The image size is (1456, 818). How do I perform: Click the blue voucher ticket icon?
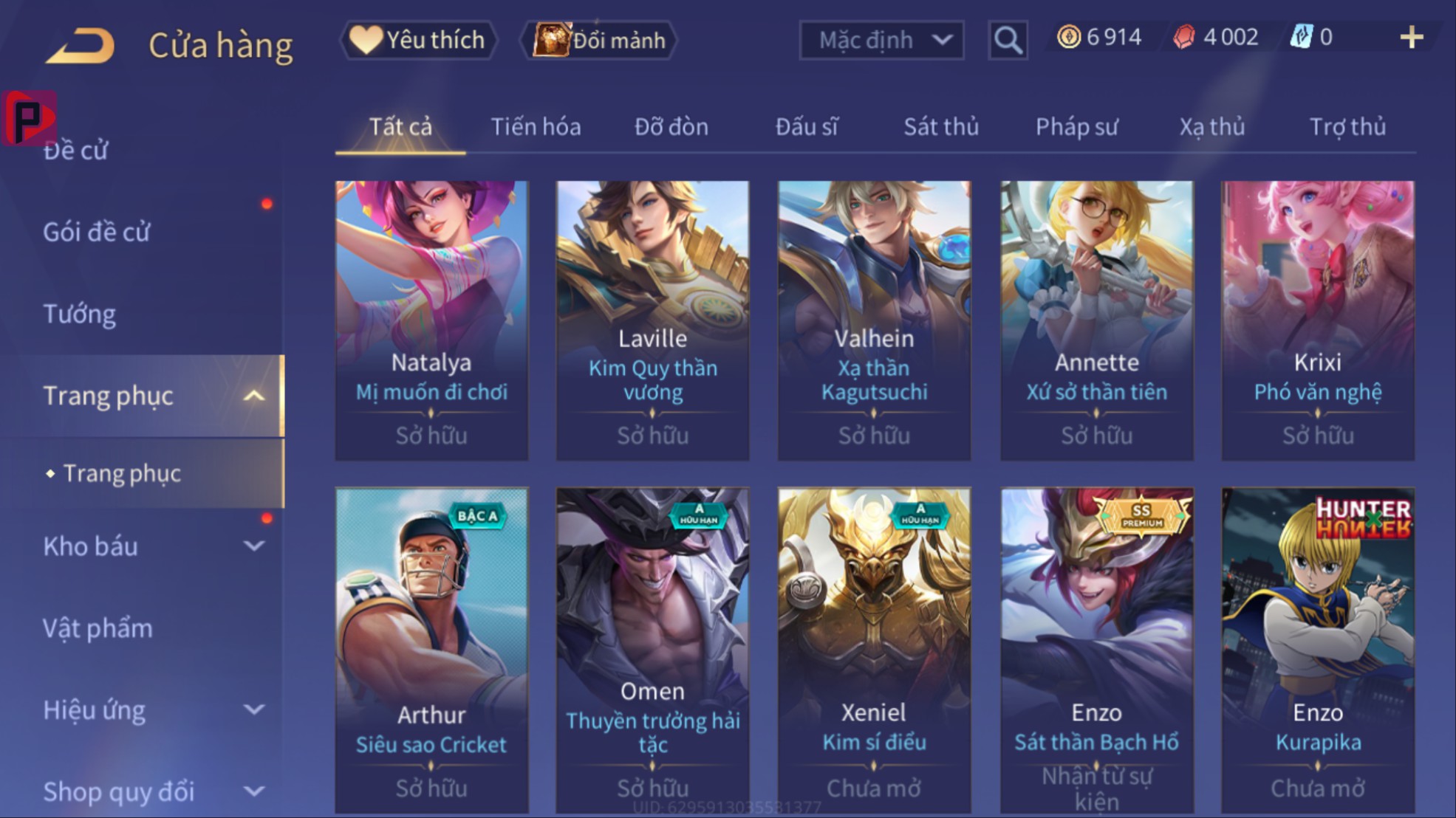click(1301, 37)
